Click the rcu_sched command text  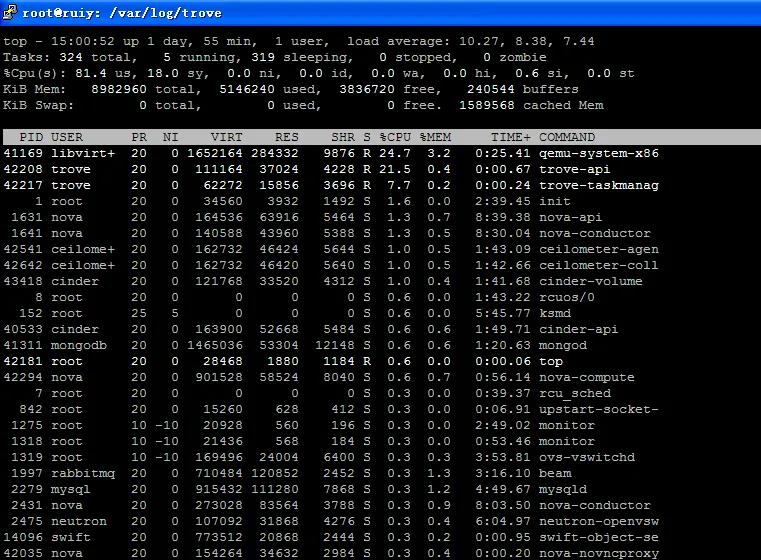click(575, 394)
